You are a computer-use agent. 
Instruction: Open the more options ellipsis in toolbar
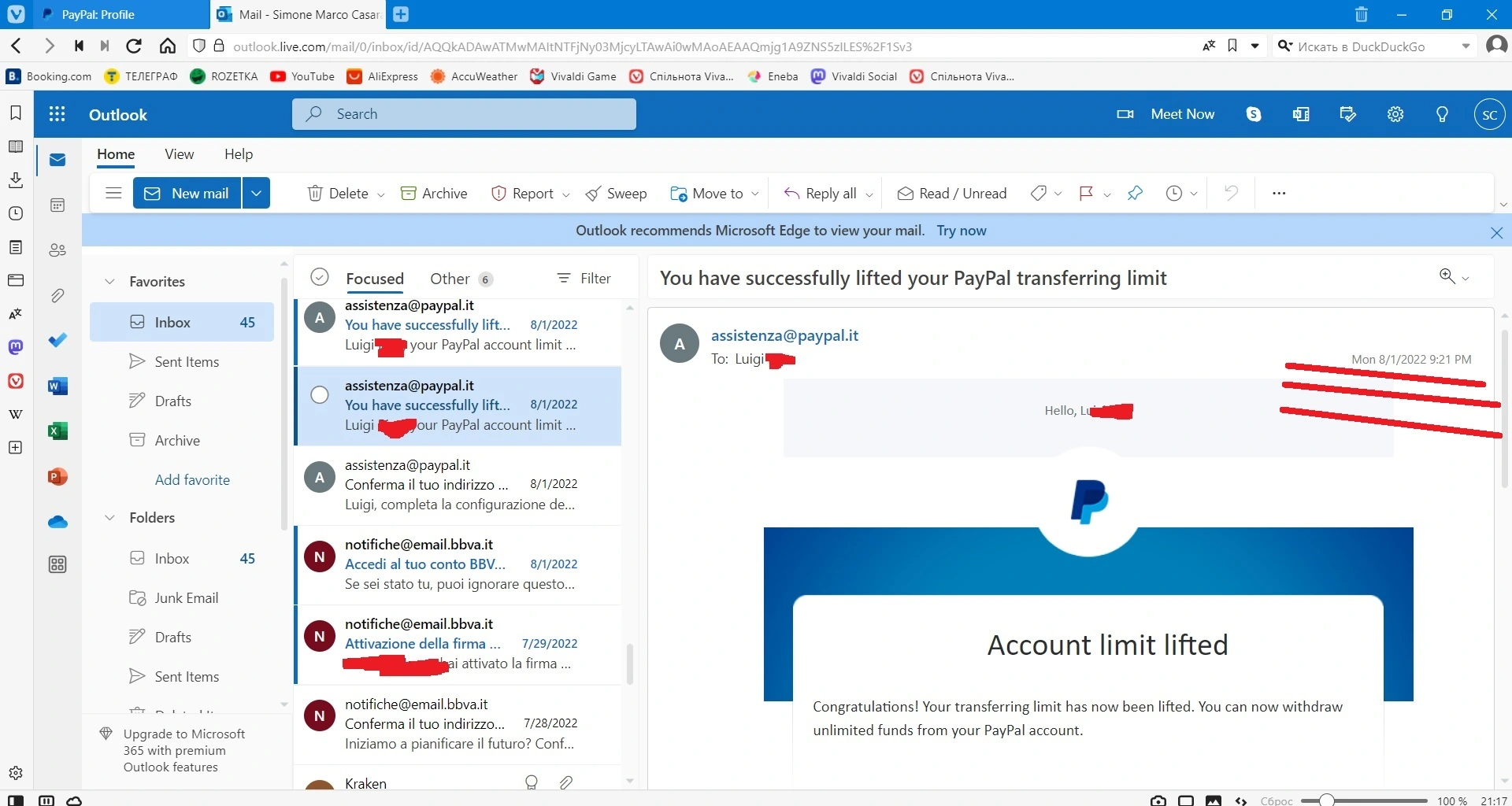point(1279,193)
